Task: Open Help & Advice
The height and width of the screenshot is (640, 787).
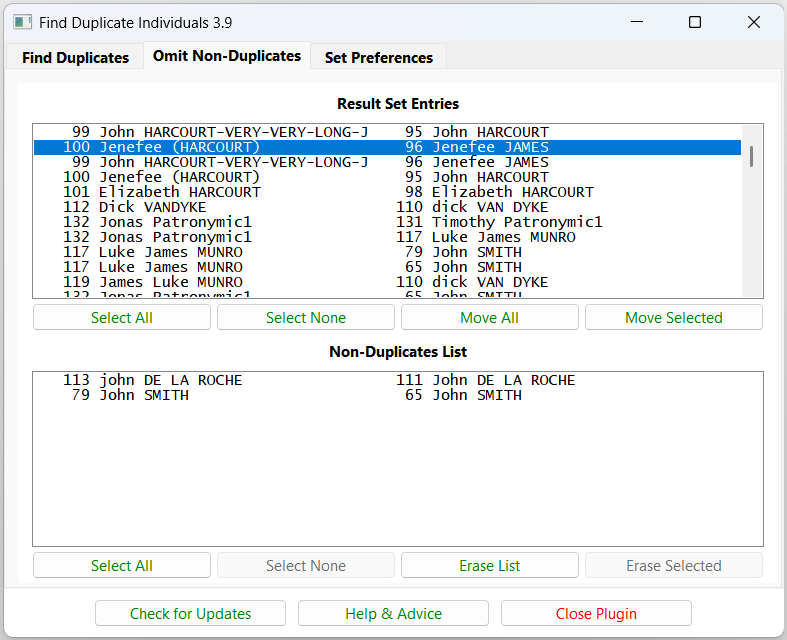Action: tap(393, 614)
